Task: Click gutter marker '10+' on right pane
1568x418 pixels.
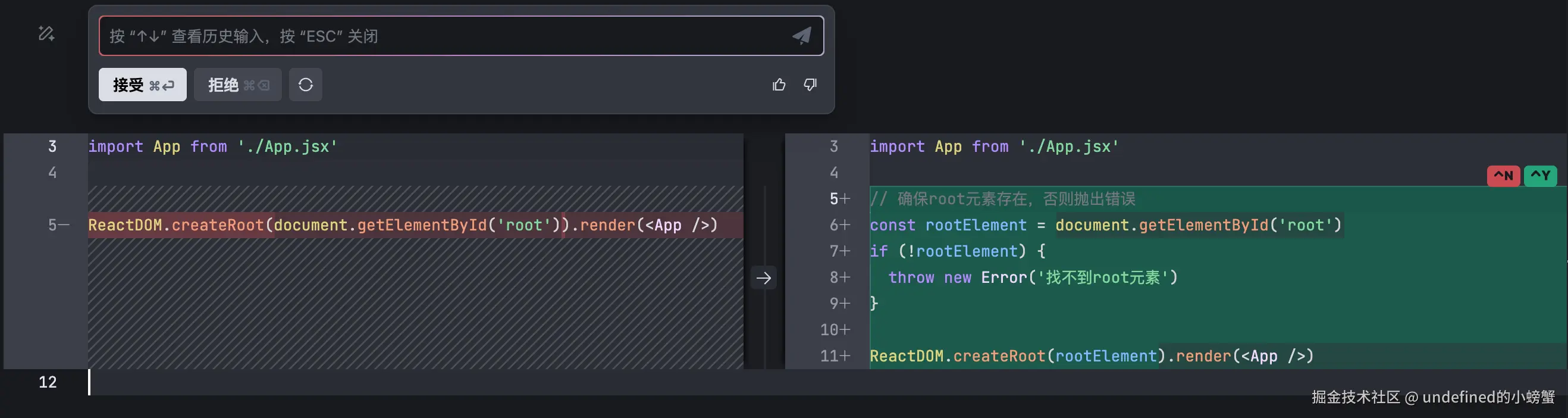Action: [x=835, y=330]
